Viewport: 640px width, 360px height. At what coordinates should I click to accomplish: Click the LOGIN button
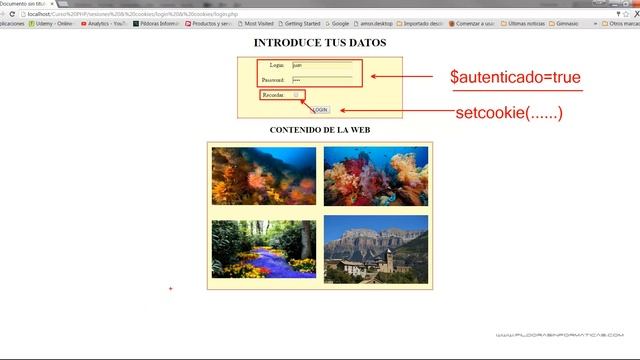[x=320, y=110]
